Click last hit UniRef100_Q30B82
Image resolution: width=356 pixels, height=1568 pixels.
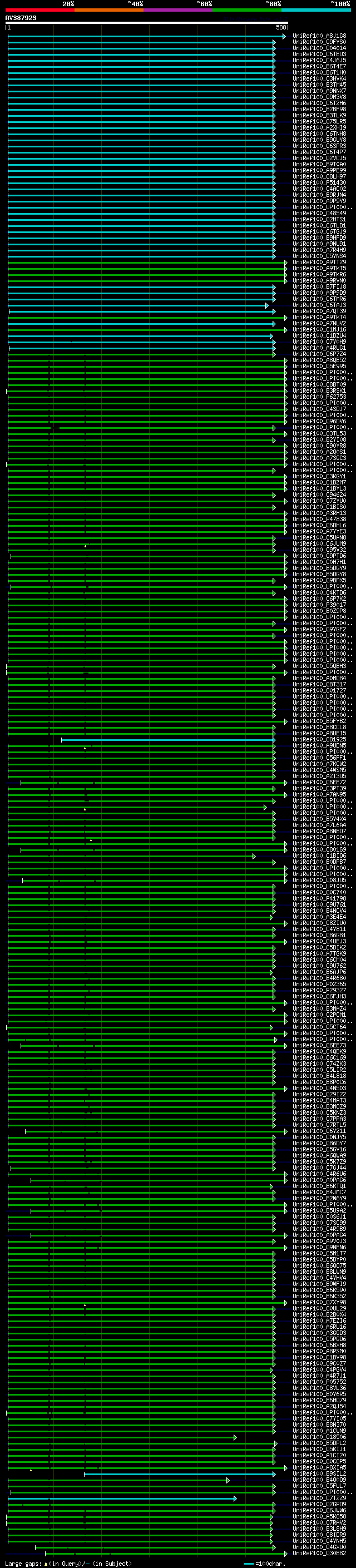[319, 1553]
